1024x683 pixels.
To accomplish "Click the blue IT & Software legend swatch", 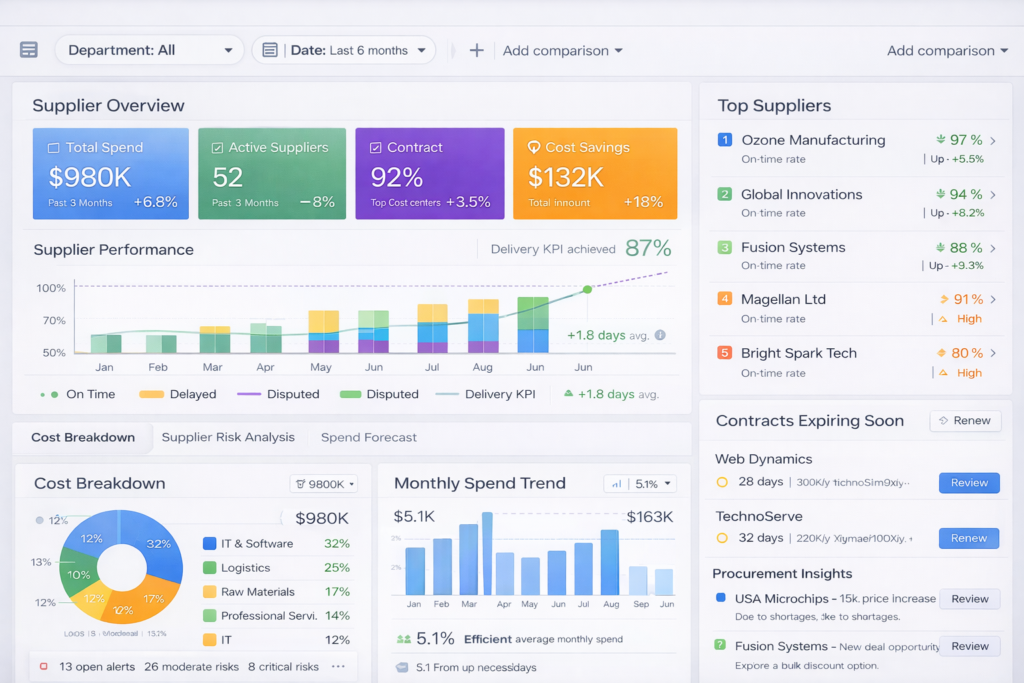I will (x=210, y=544).
